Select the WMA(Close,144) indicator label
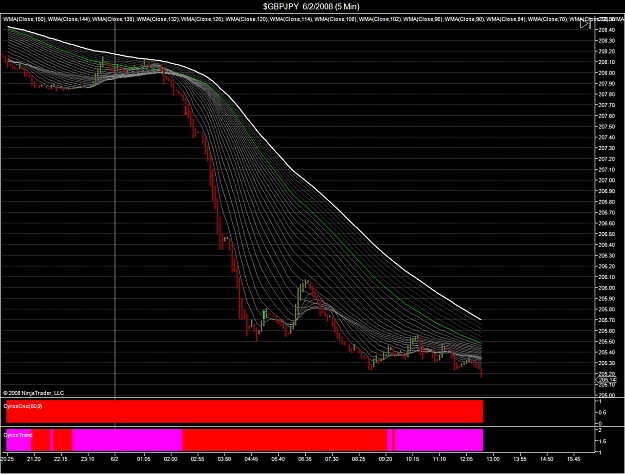 [69, 19]
